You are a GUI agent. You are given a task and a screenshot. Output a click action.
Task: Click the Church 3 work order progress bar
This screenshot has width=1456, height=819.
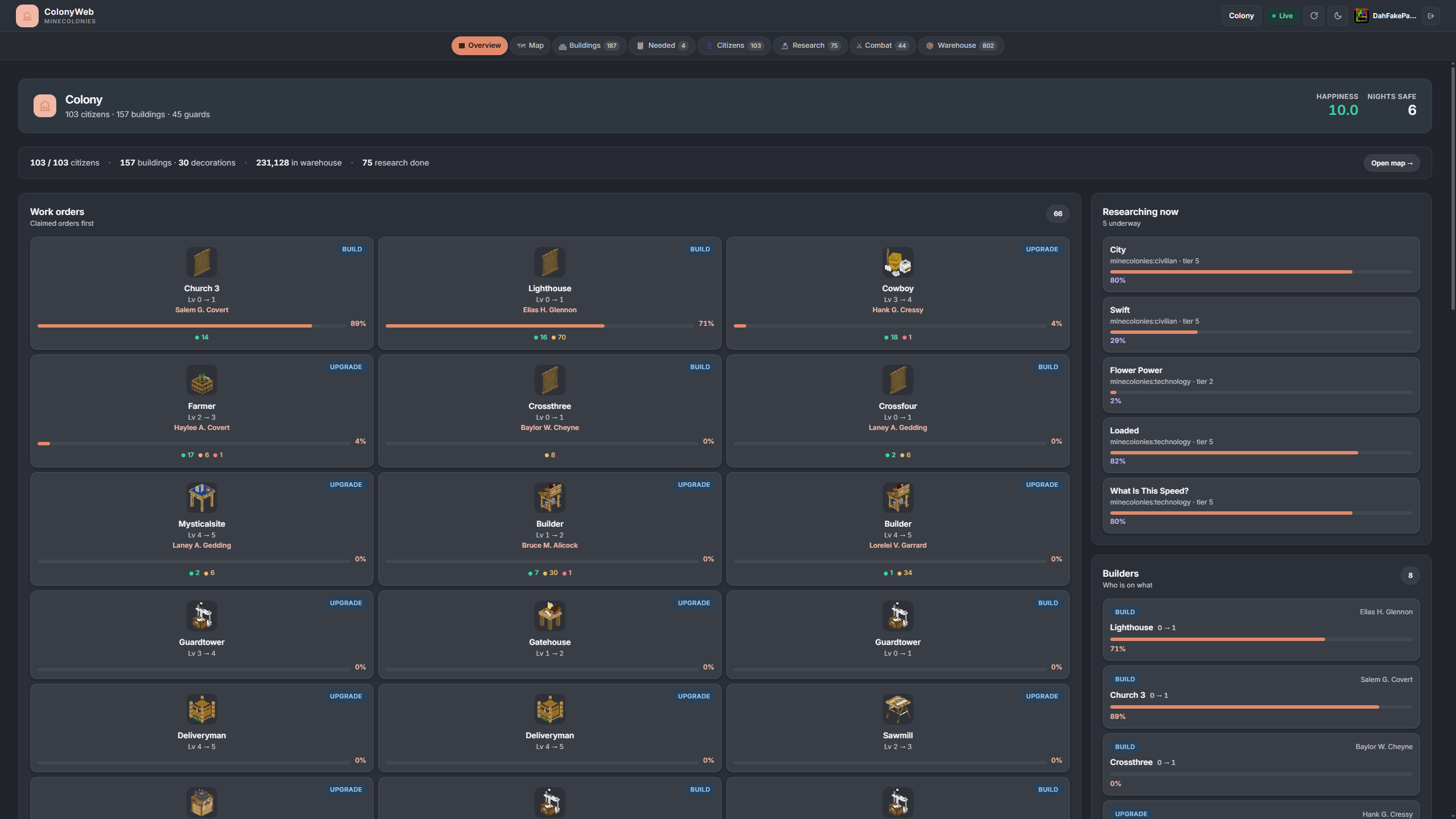[192, 326]
